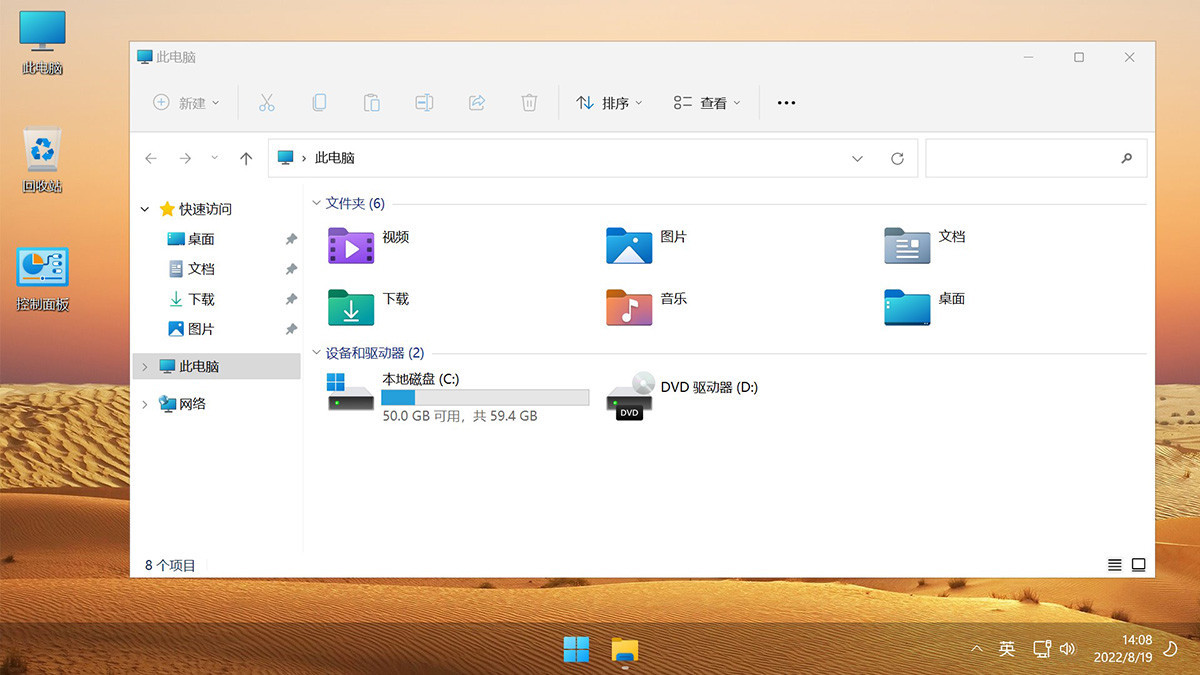Click the Delete trash icon in toolbar
The image size is (1200, 675).
[x=529, y=102]
